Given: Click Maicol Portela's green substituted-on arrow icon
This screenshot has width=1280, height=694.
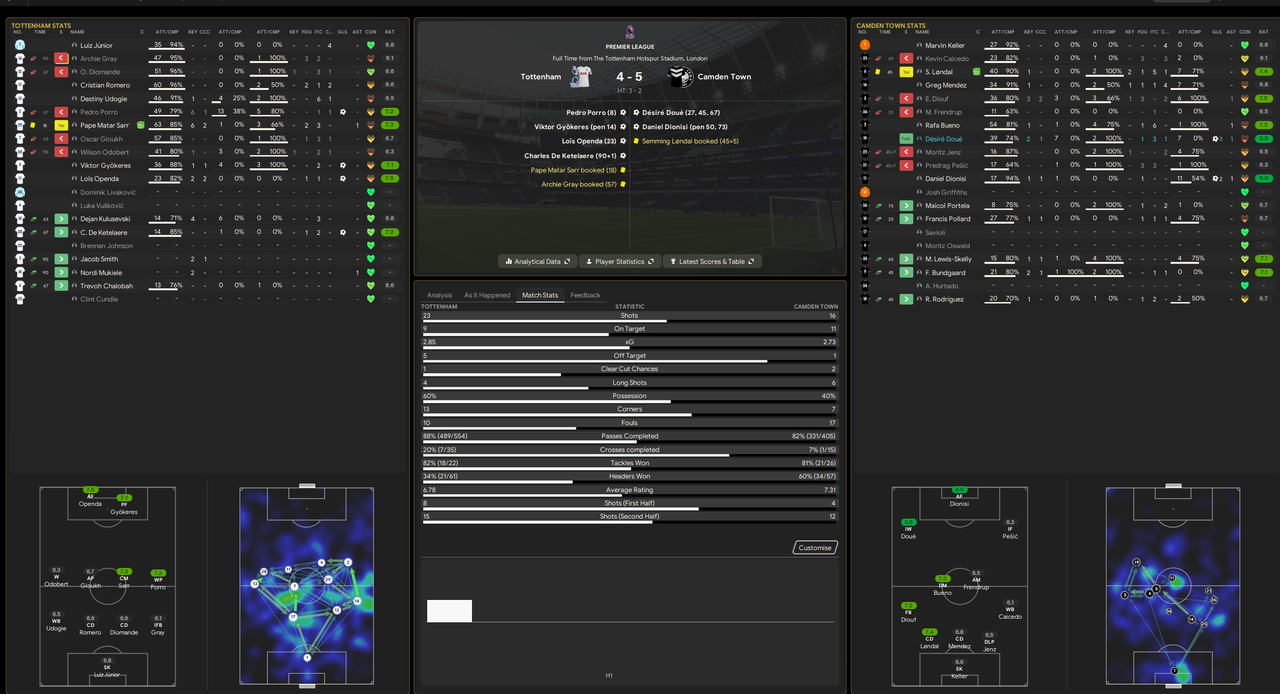Looking at the screenshot, I should tap(906, 205).
